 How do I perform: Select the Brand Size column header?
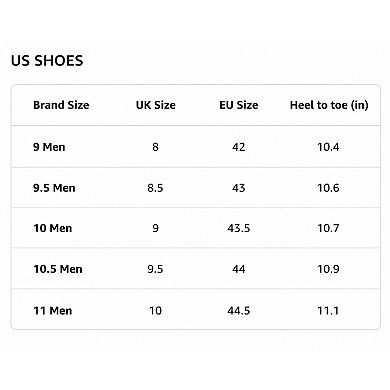[61, 105]
